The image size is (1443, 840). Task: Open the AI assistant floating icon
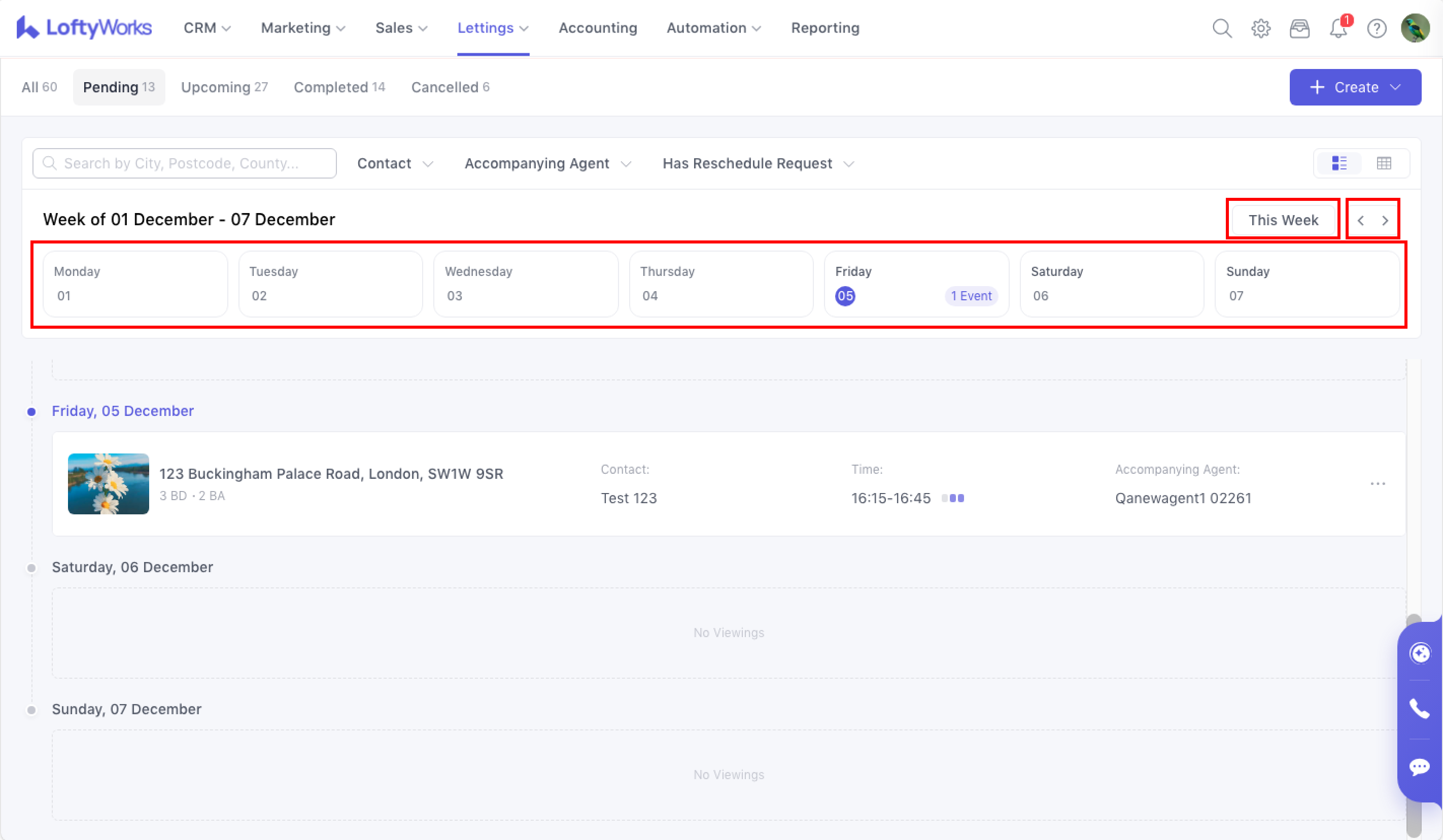click(1420, 653)
